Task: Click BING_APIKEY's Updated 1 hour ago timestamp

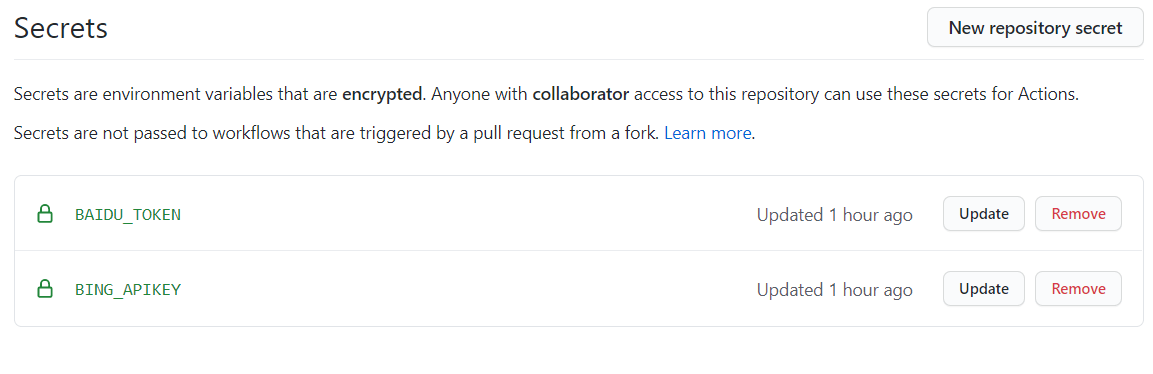Action: pos(835,290)
